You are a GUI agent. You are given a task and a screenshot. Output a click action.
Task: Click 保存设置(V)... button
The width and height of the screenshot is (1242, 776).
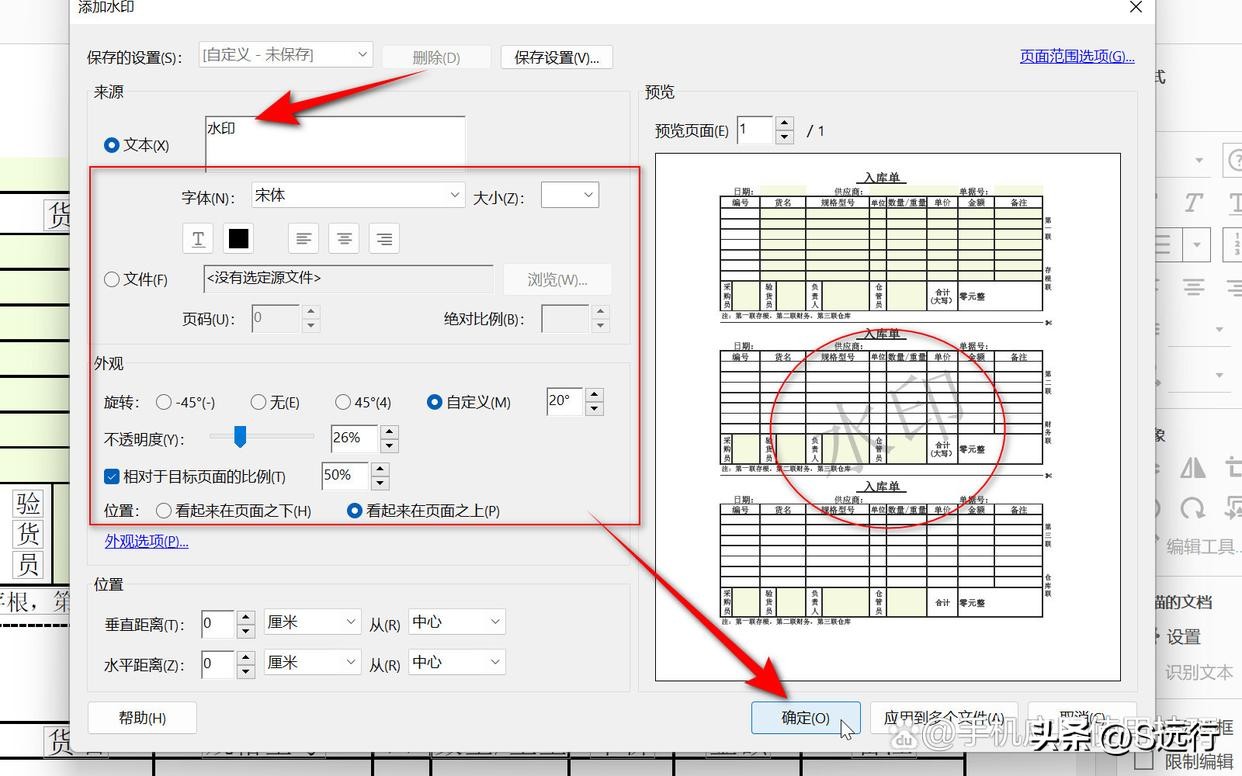coord(557,57)
